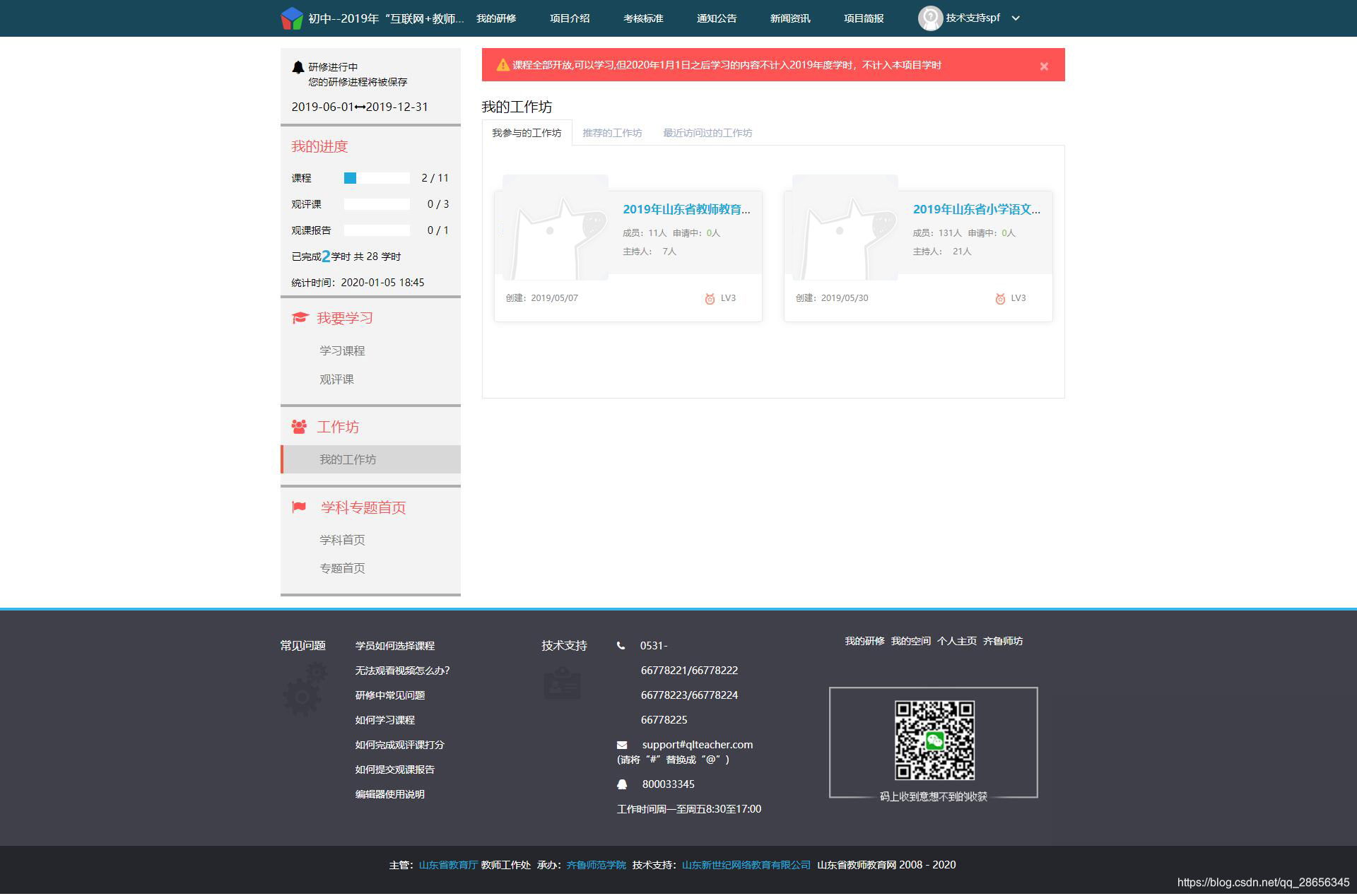
Task: Click the warning triangle icon in red banner
Action: tap(503, 65)
